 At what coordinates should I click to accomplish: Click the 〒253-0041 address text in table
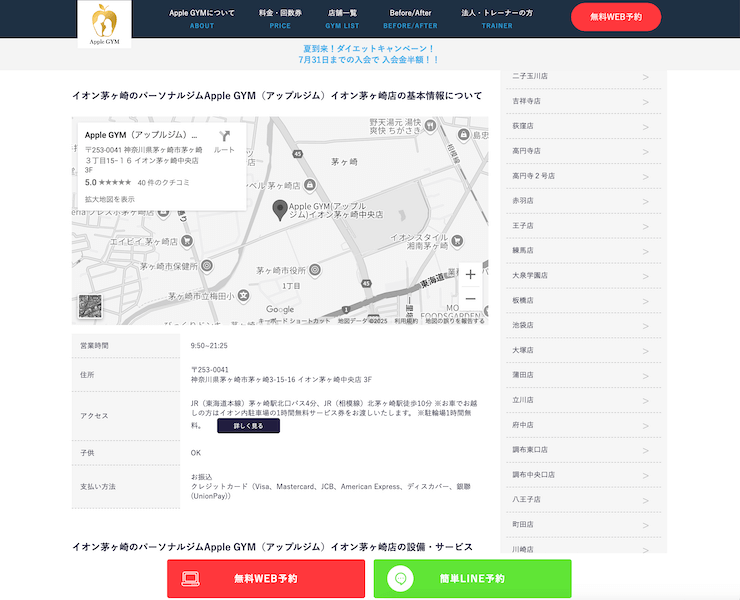point(210,370)
